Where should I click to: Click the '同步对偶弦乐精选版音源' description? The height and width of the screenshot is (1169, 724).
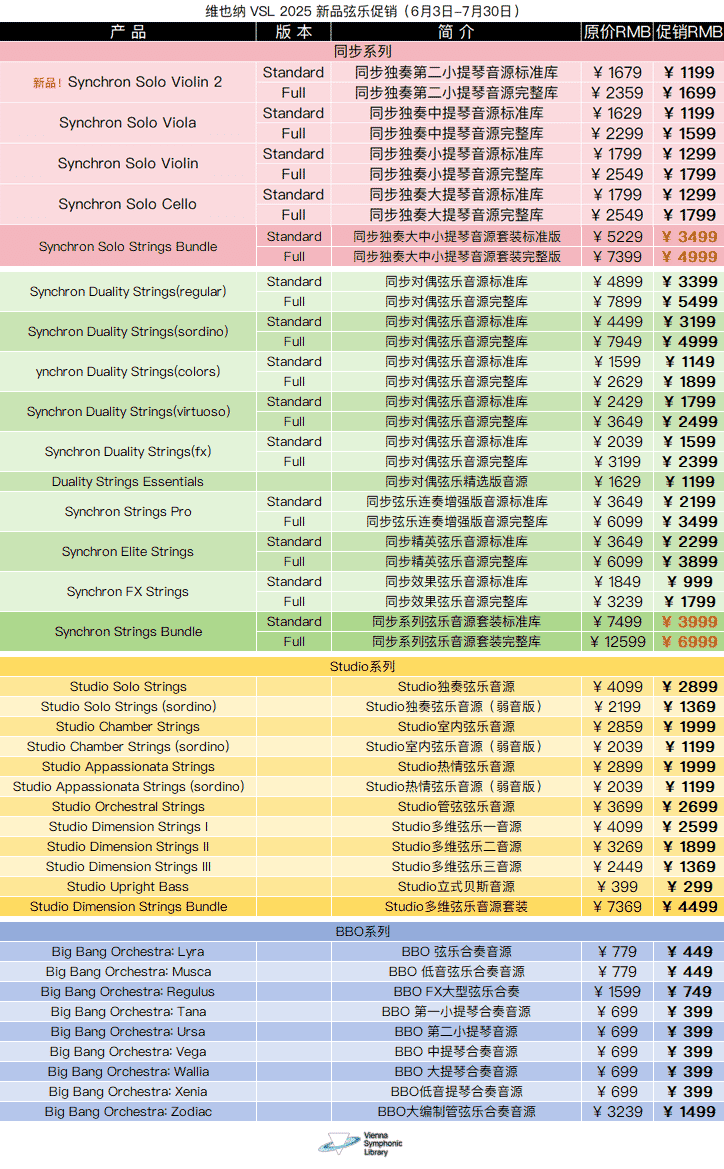pos(456,482)
